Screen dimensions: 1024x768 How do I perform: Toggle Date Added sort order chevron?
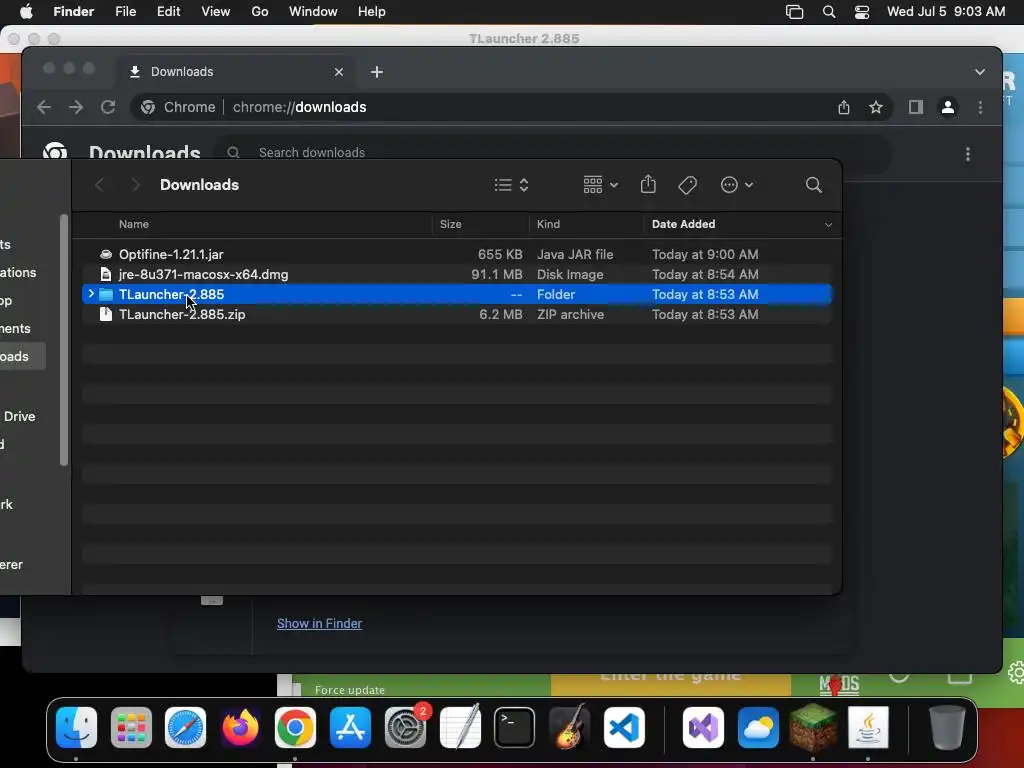828,225
